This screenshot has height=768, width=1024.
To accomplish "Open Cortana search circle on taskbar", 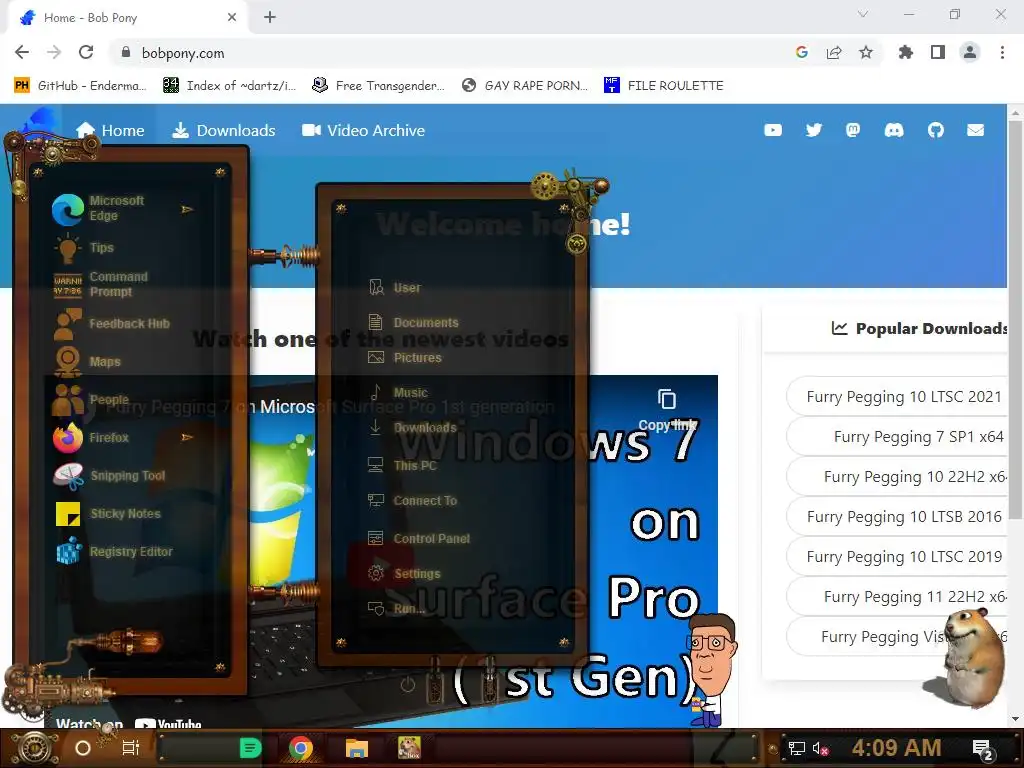I will point(83,748).
